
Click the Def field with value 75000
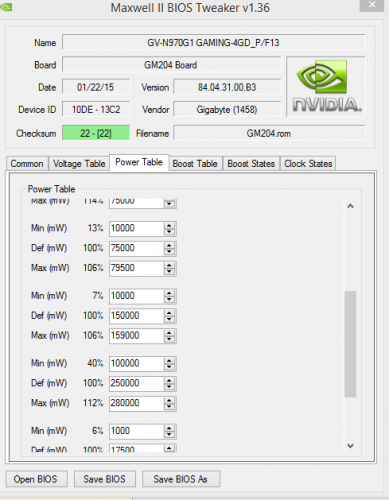(136, 248)
